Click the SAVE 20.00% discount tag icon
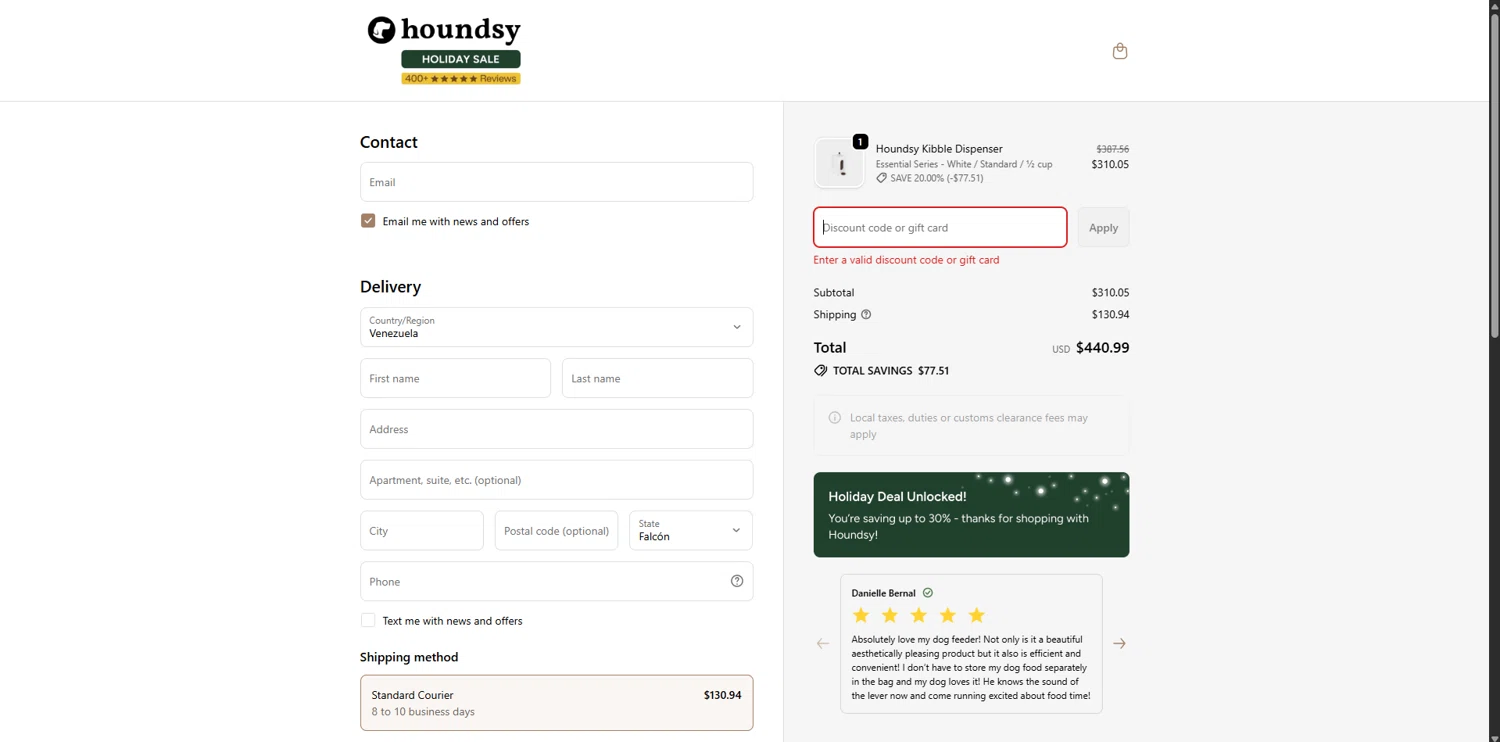This screenshot has height=742, width=1500. tap(881, 178)
